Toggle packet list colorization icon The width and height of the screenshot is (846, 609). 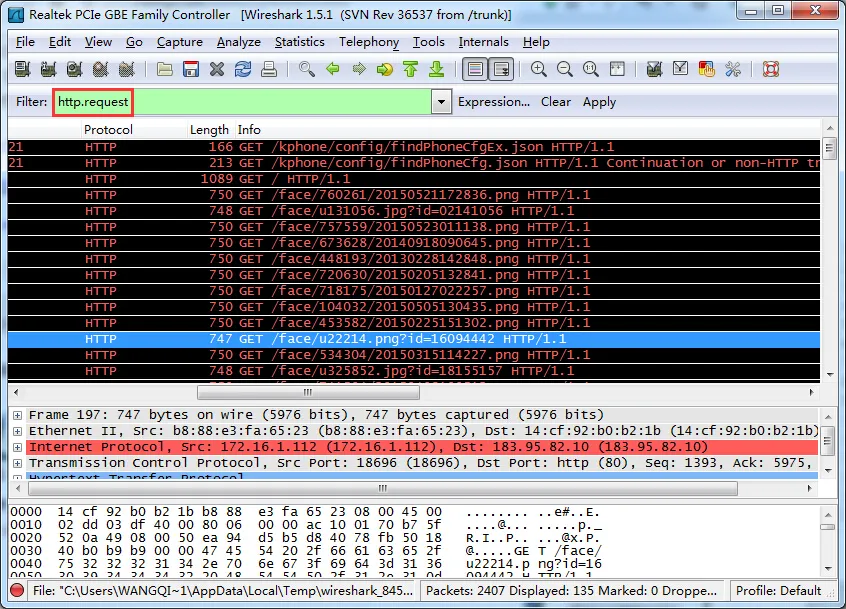tap(475, 69)
